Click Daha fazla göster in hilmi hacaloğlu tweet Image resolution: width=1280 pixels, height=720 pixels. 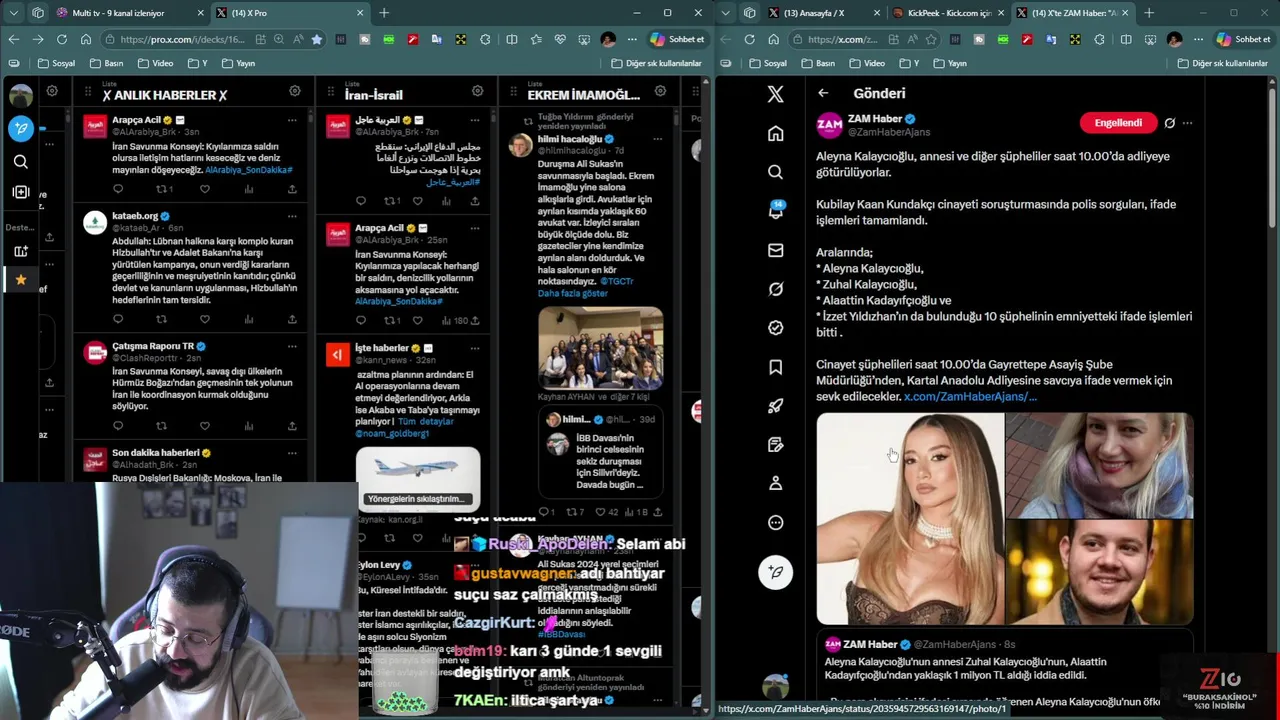tap(572, 294)
